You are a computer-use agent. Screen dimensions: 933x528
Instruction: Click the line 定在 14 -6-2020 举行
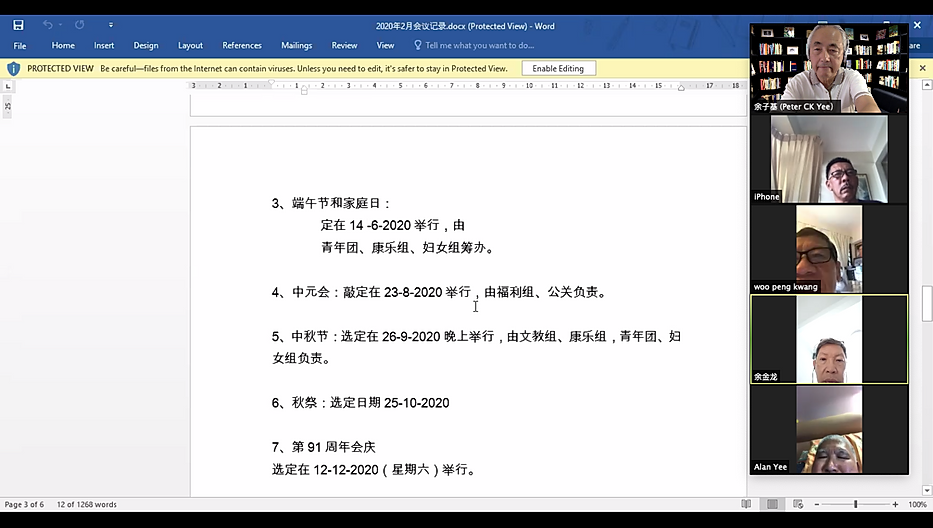pos(393,225)
